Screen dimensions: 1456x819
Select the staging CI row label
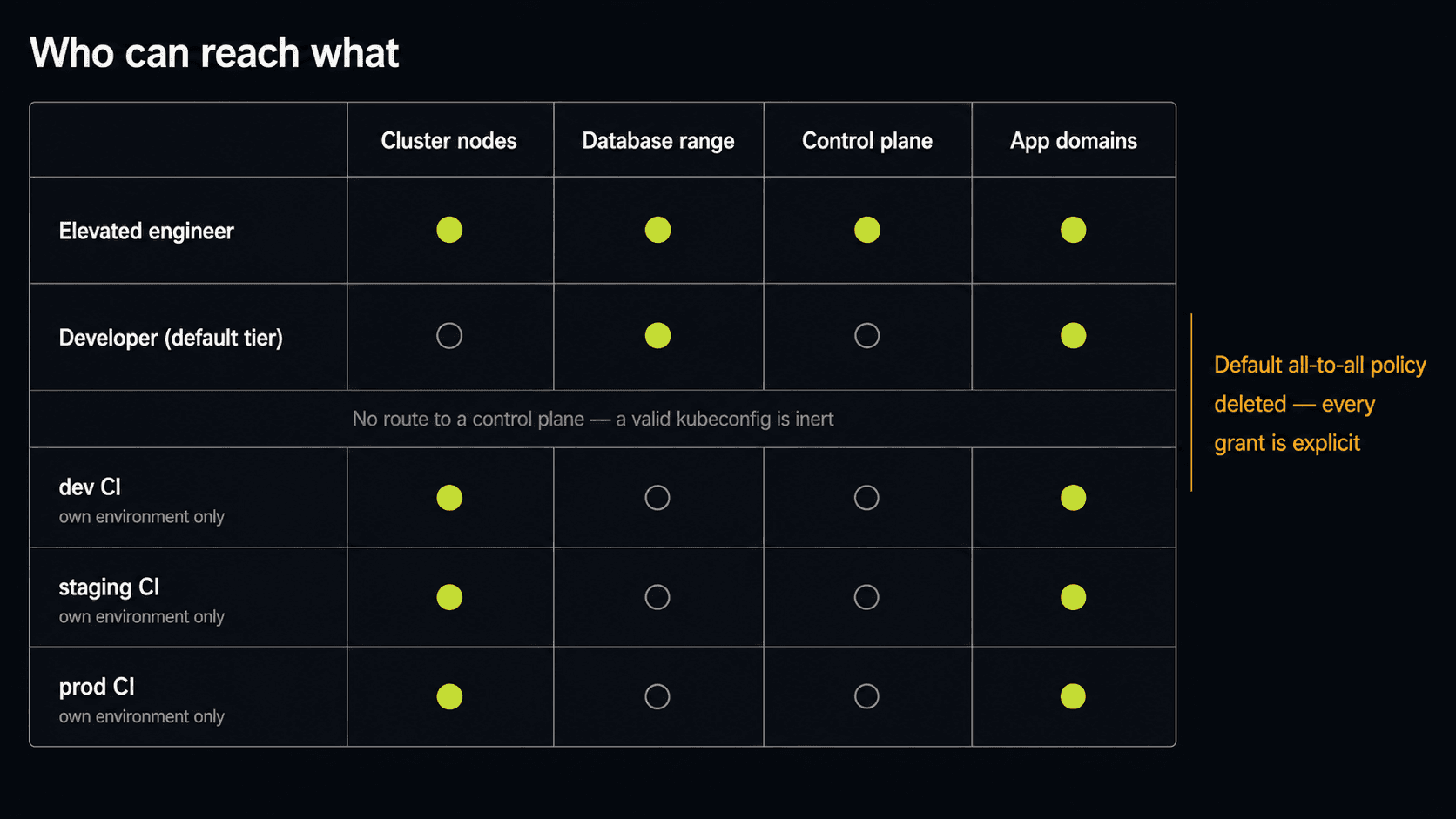pyautogui.click(x=109, y=587)
